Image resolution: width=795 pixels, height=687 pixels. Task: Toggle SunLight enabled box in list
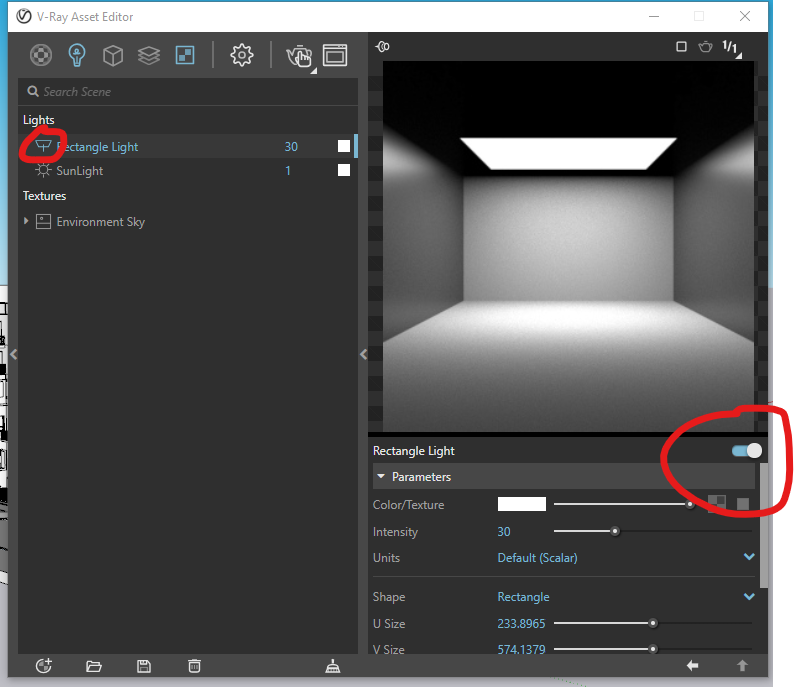[344, 171]
